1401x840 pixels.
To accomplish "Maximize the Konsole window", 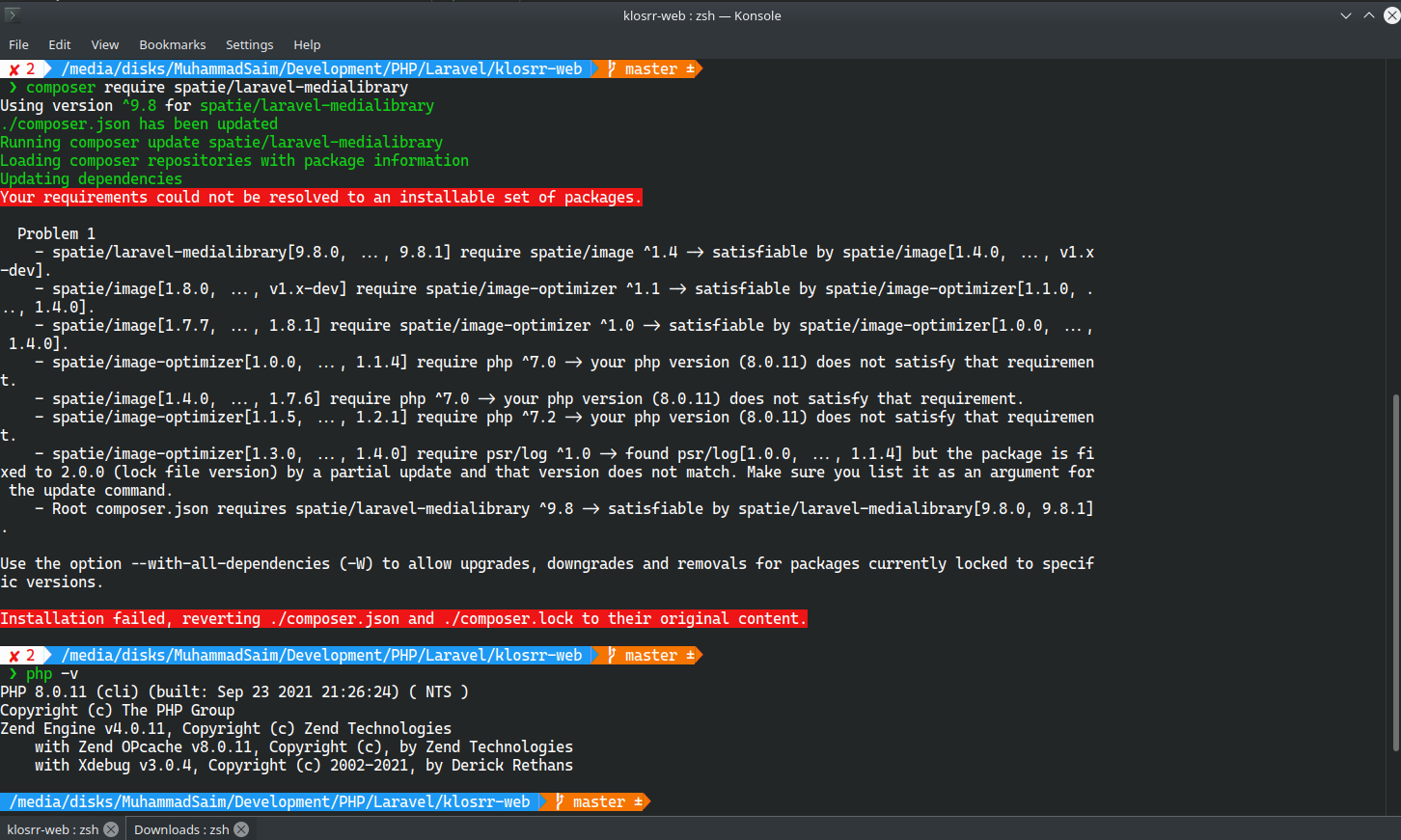I will pos(1369,15).
